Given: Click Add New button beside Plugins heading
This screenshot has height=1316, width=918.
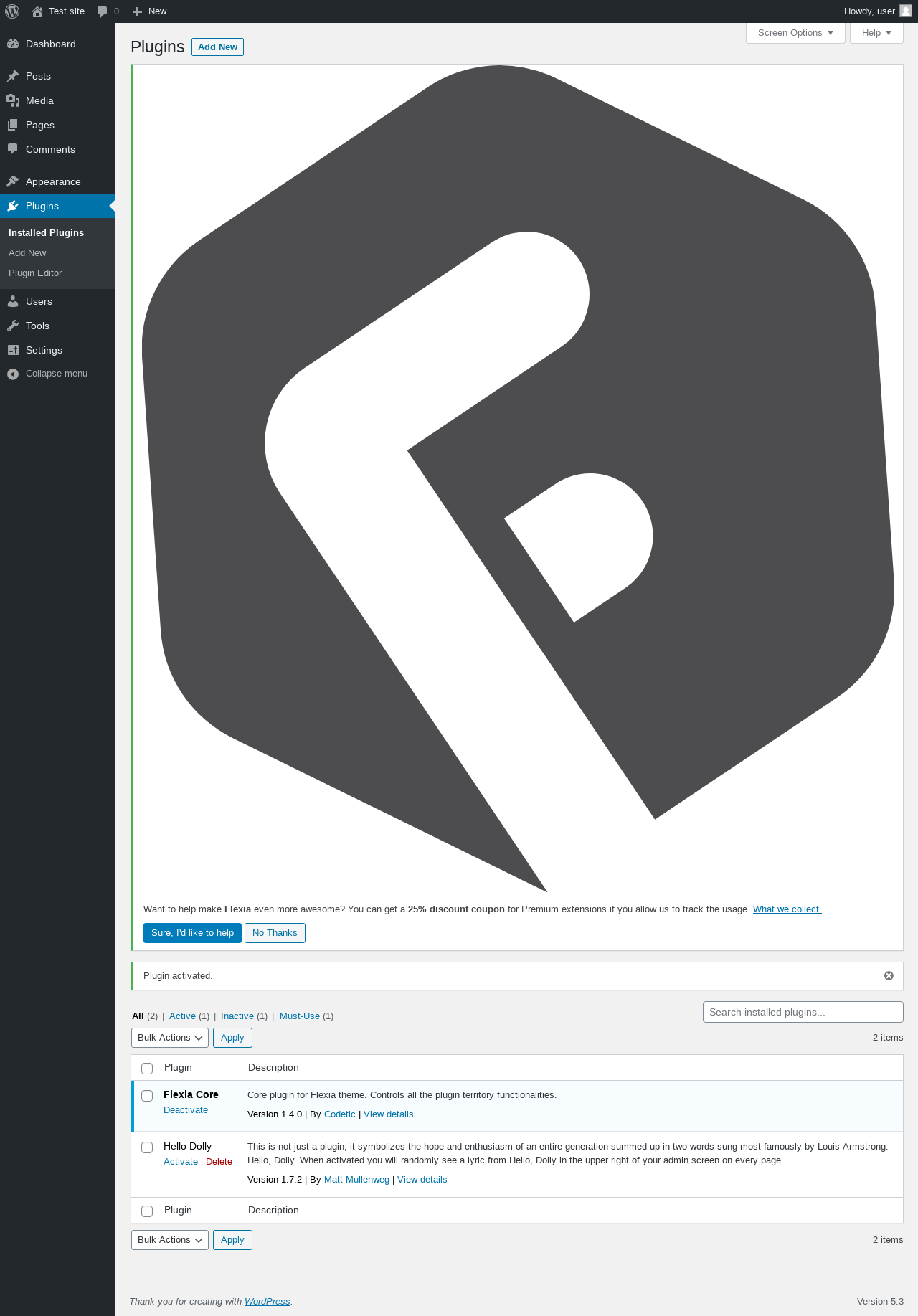Looking at the screenshot, I should [x=217, y=47].
